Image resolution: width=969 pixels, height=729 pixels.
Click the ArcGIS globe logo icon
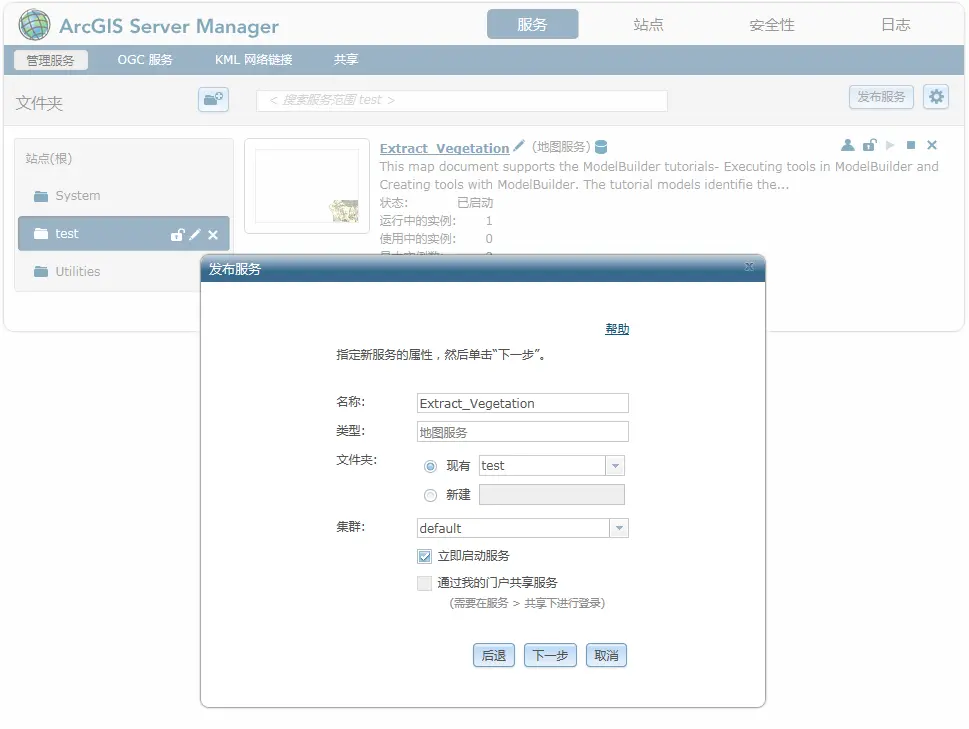click(x=34, y=25)
